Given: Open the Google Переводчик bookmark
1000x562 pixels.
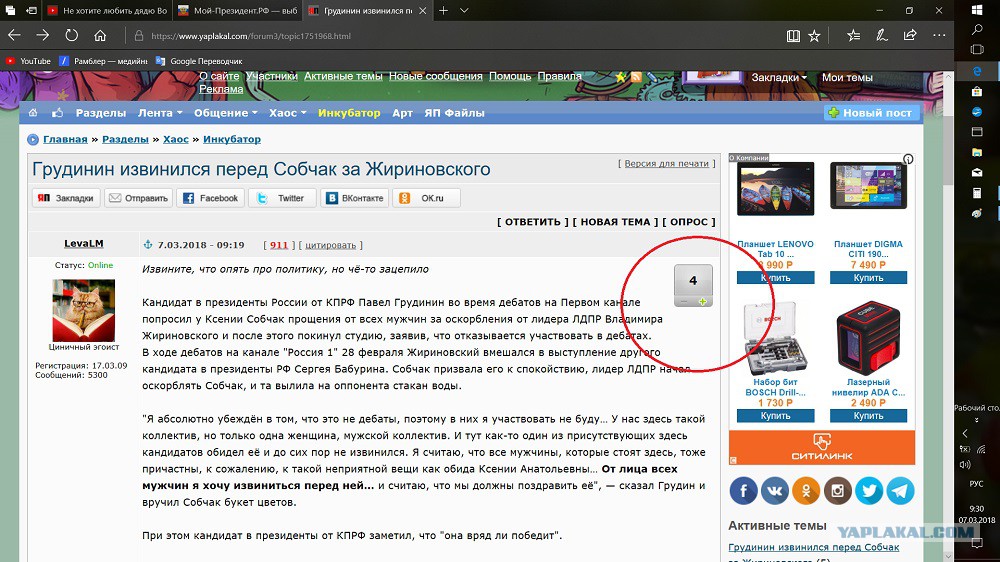Looking at the screenshot, I should click(200, 61).
